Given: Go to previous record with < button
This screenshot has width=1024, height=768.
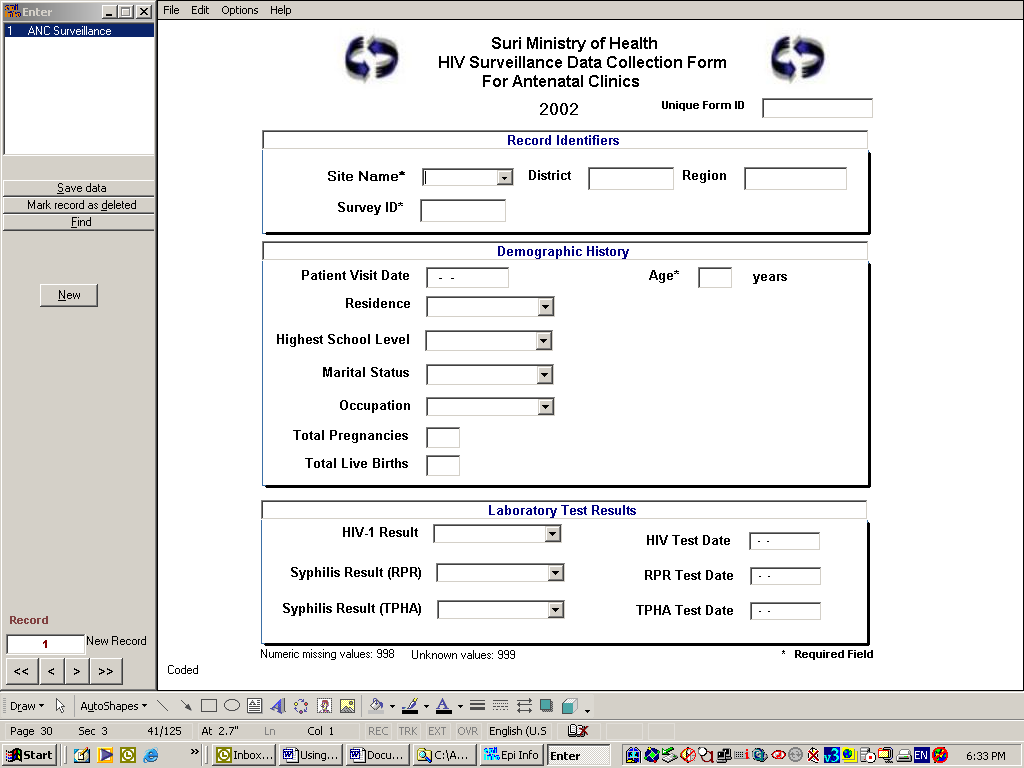Looking at the screenshot, I should pos(51,671).
